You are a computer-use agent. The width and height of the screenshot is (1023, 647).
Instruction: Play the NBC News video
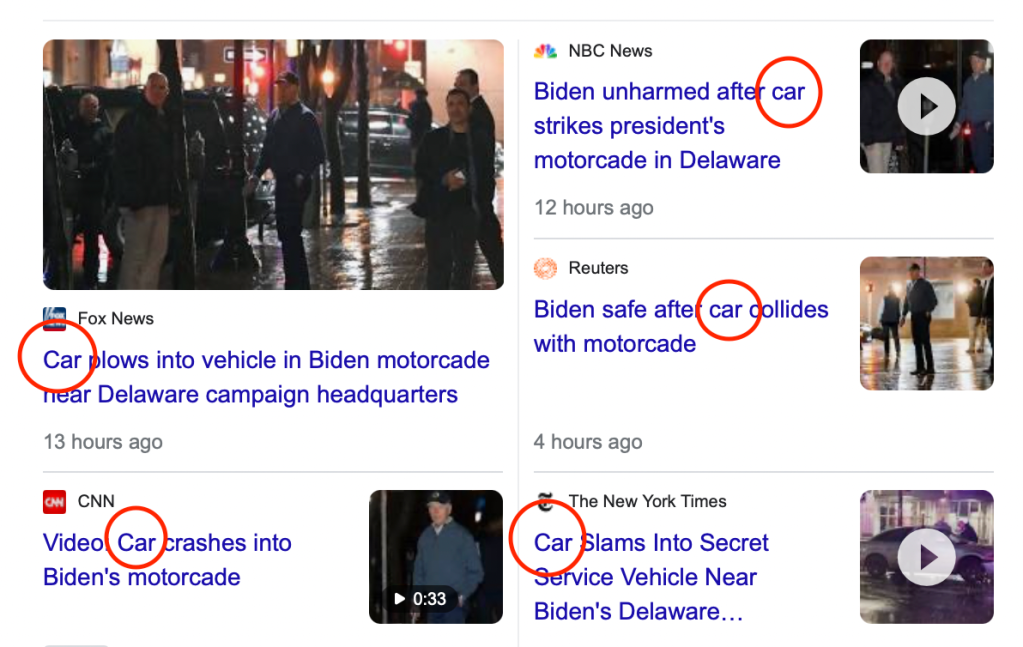(926, 106)
